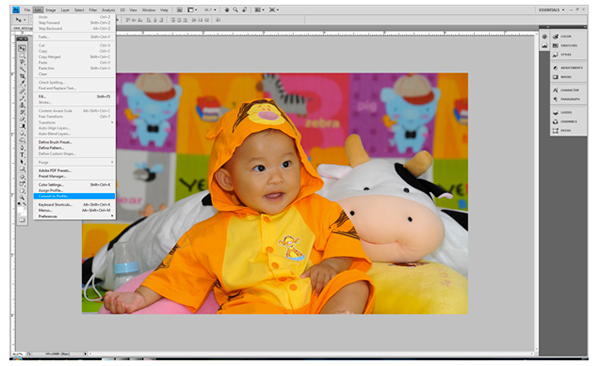This screenshot has width=600, height=366.
Task: Choose Color Settings from the Edit menu
Action: click(x=75, y=185)
